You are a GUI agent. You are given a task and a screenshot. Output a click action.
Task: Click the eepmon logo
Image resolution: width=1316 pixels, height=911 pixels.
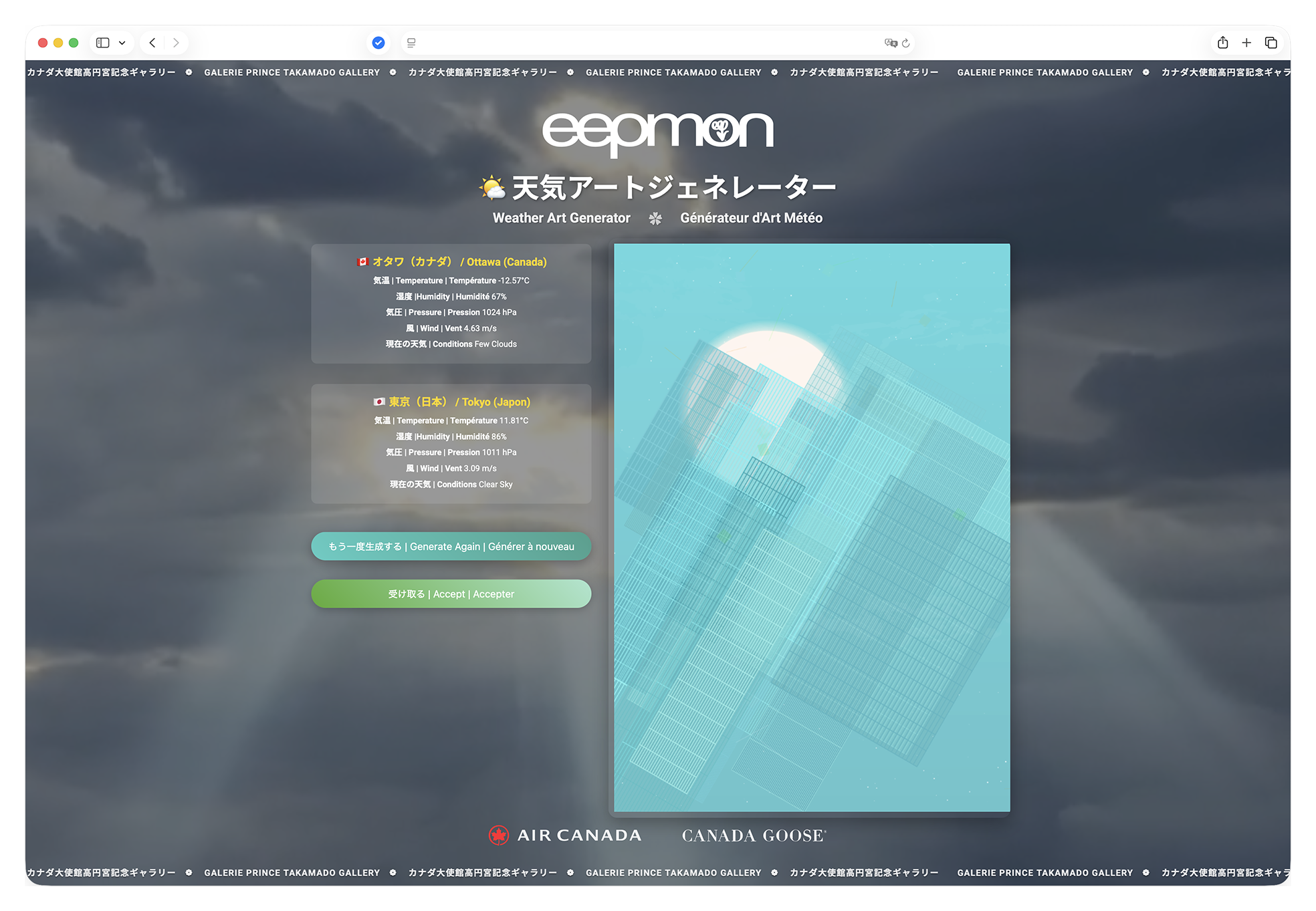(657, 132)
